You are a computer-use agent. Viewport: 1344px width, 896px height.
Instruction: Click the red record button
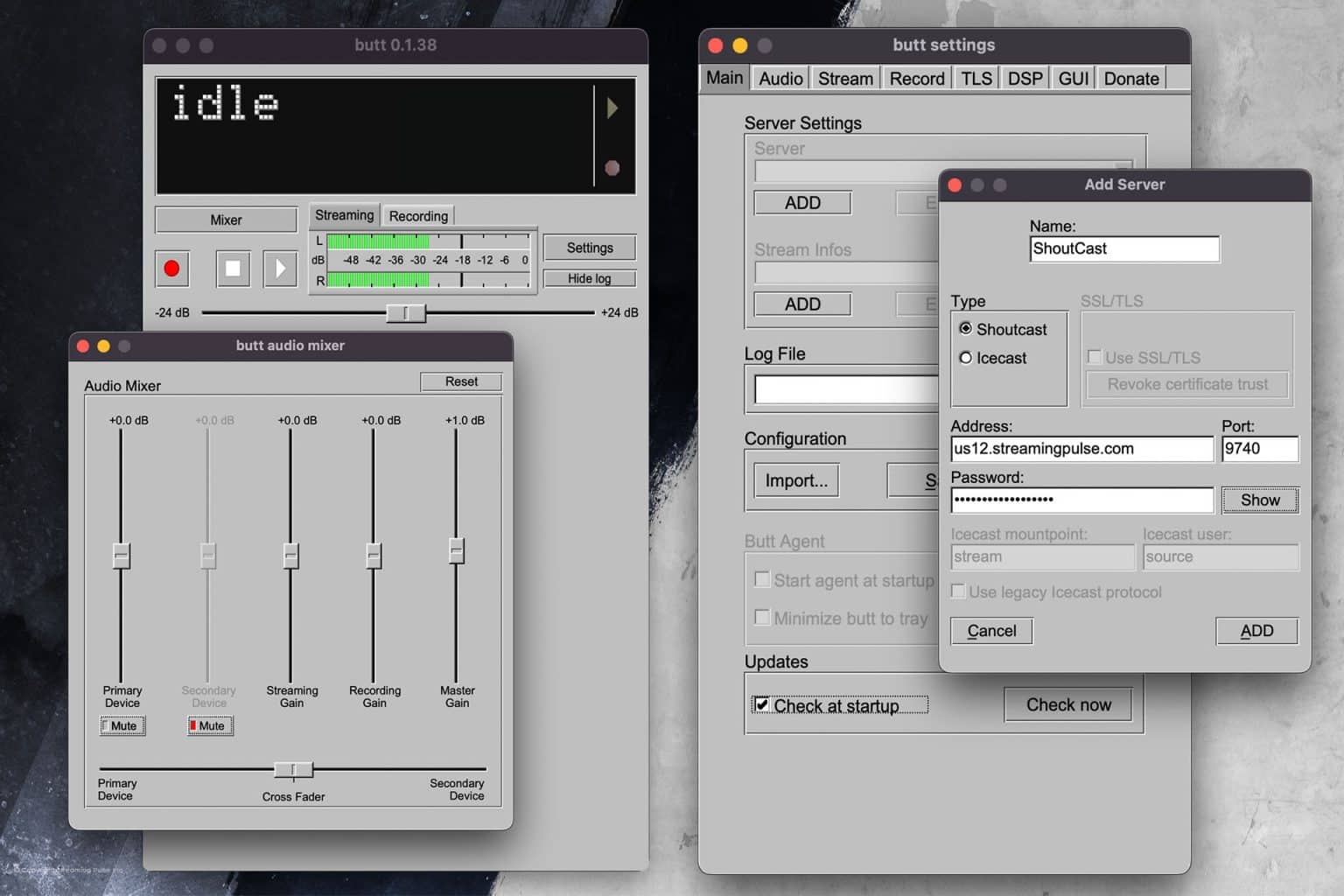[172, 269]
